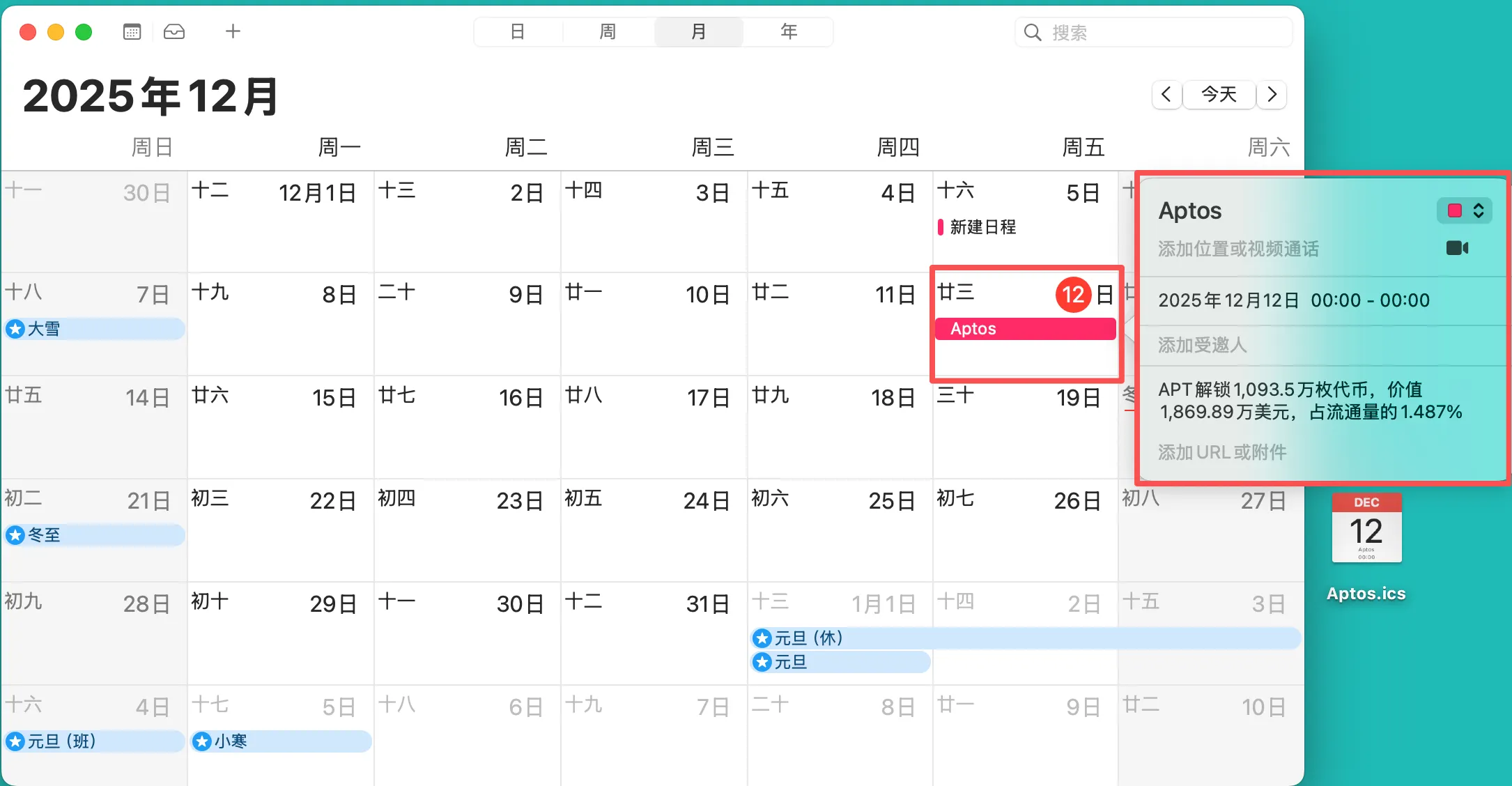The image size is (1512, 786).
Task: Go to previous month chevron
Action: [x=1166, y=94]
